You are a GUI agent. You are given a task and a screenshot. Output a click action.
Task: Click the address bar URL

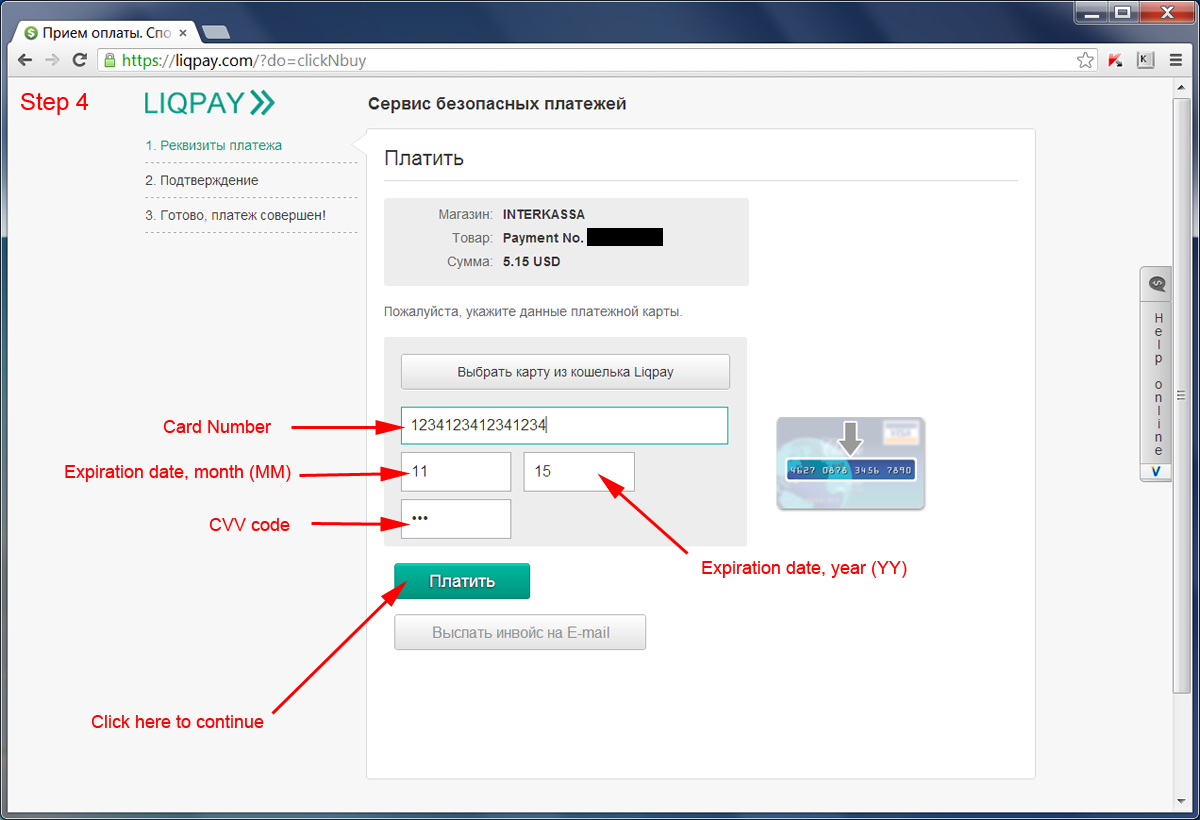(x=244, y=60)
